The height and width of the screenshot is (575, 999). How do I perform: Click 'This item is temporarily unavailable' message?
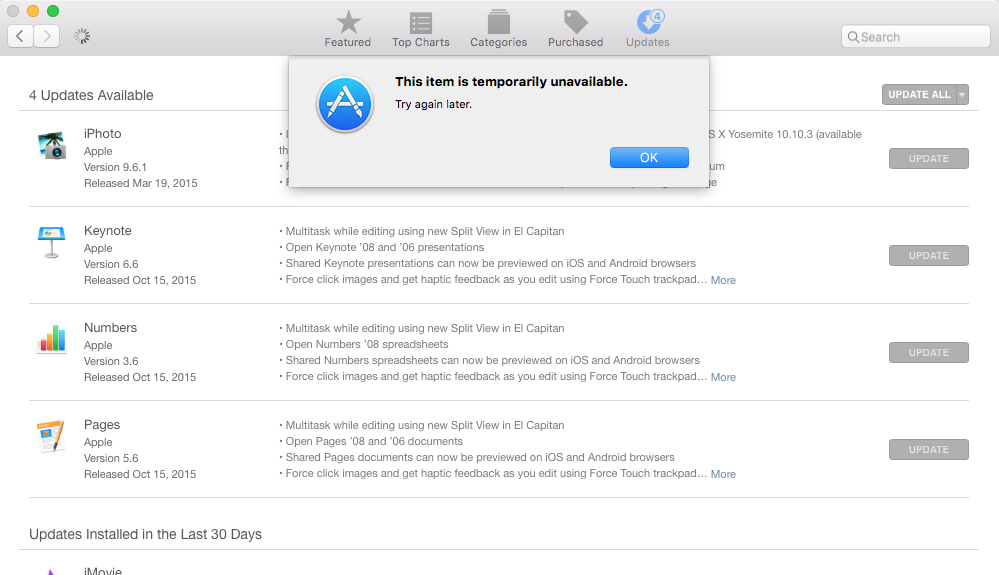[x=511, y=82]
